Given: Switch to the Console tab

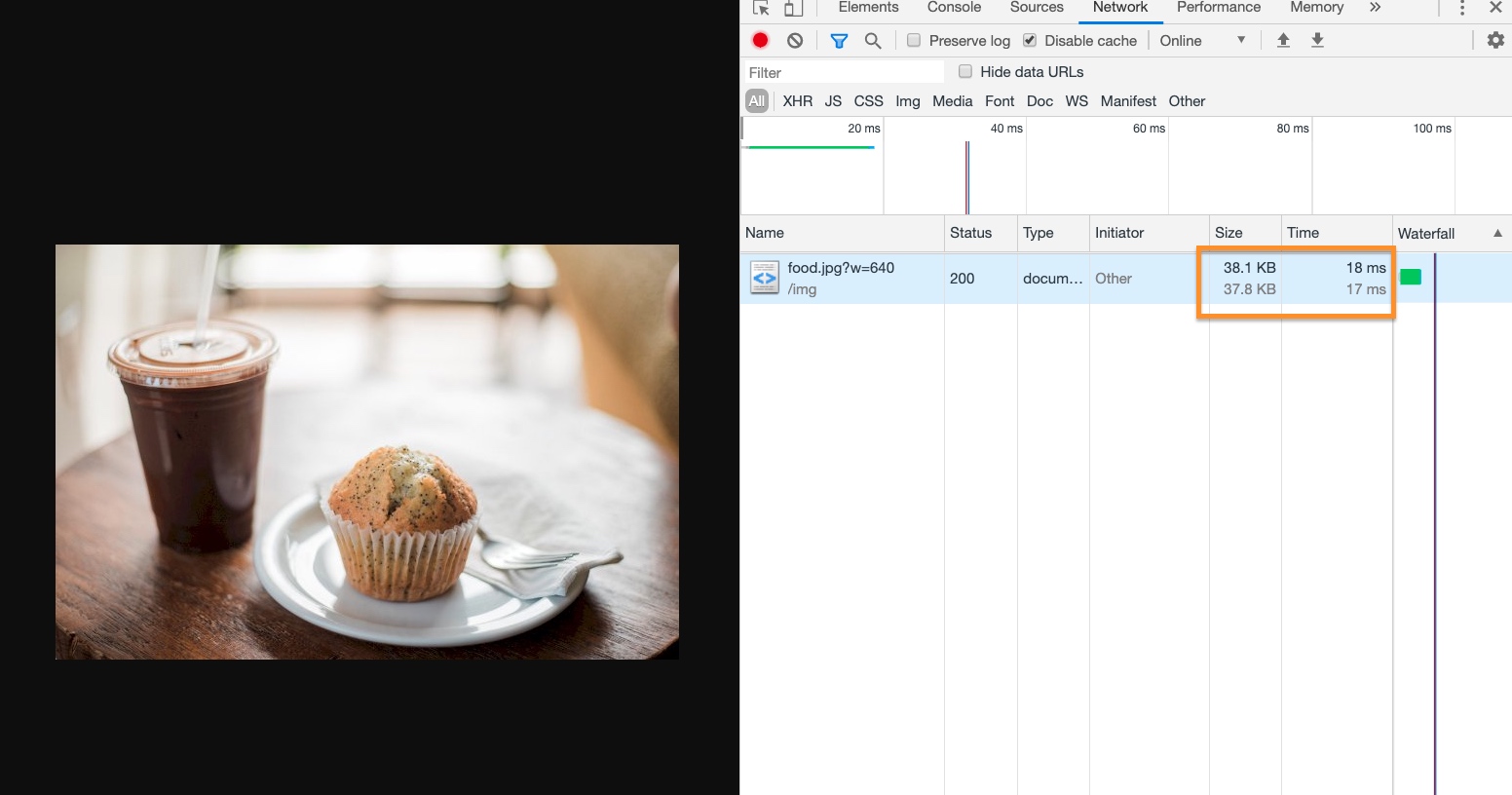Looking at the screenshot, I should coord(954,8).
